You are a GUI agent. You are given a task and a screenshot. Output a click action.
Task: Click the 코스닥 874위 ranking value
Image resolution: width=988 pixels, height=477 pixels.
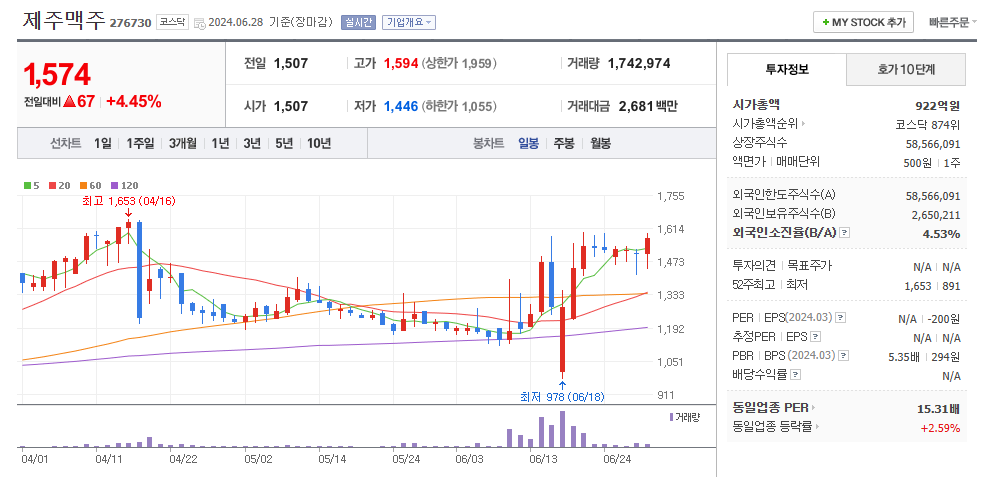click(928, 124)
